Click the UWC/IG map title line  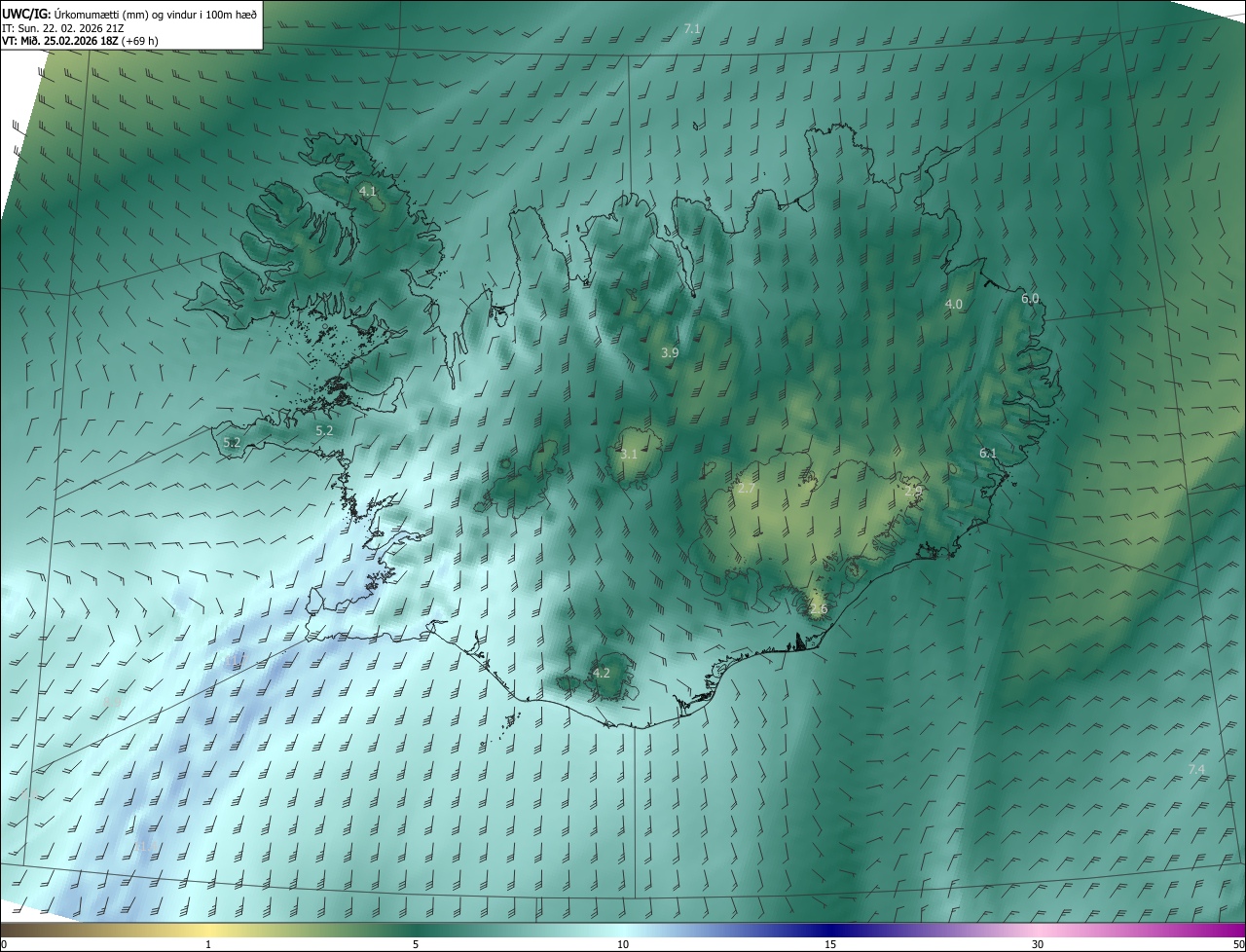click(x=129, y=14)
